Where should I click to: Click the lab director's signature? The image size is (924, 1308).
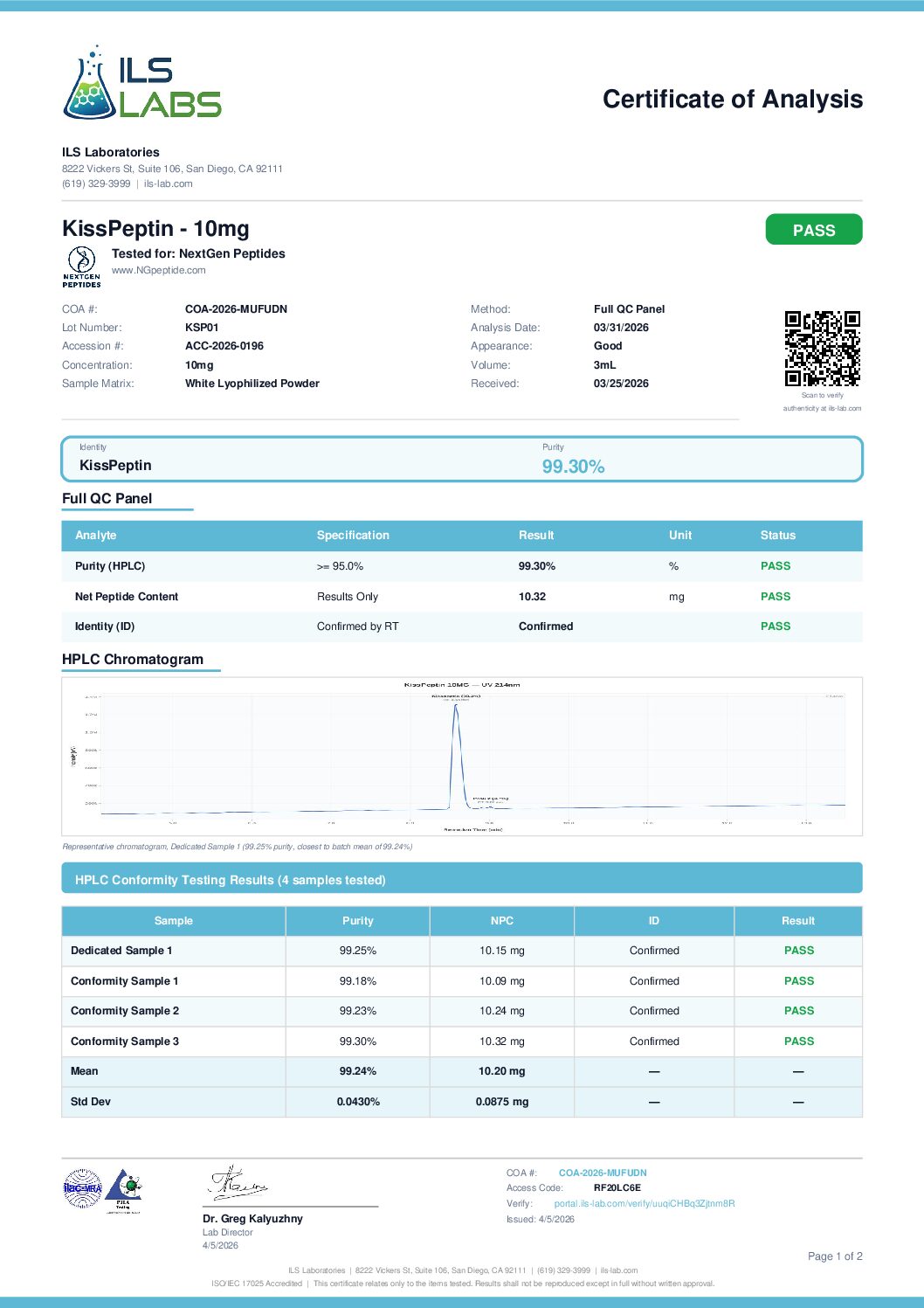point(238,1183)
